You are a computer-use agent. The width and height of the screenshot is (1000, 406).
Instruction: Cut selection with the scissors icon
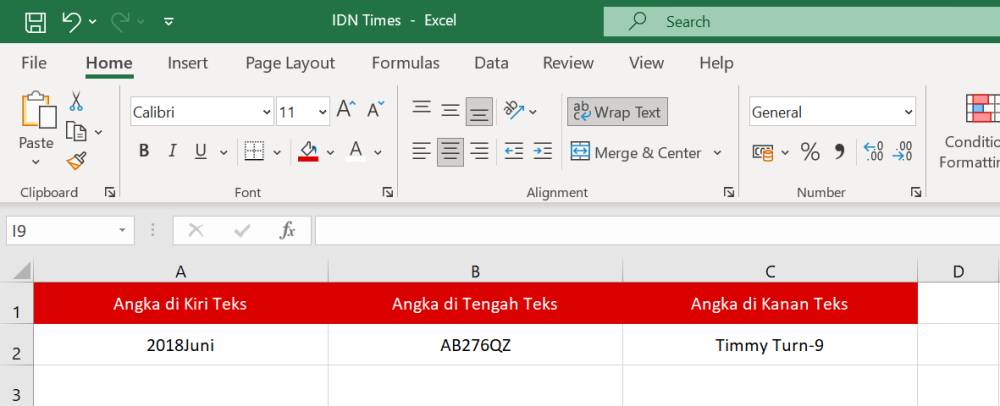pos(77,101)
